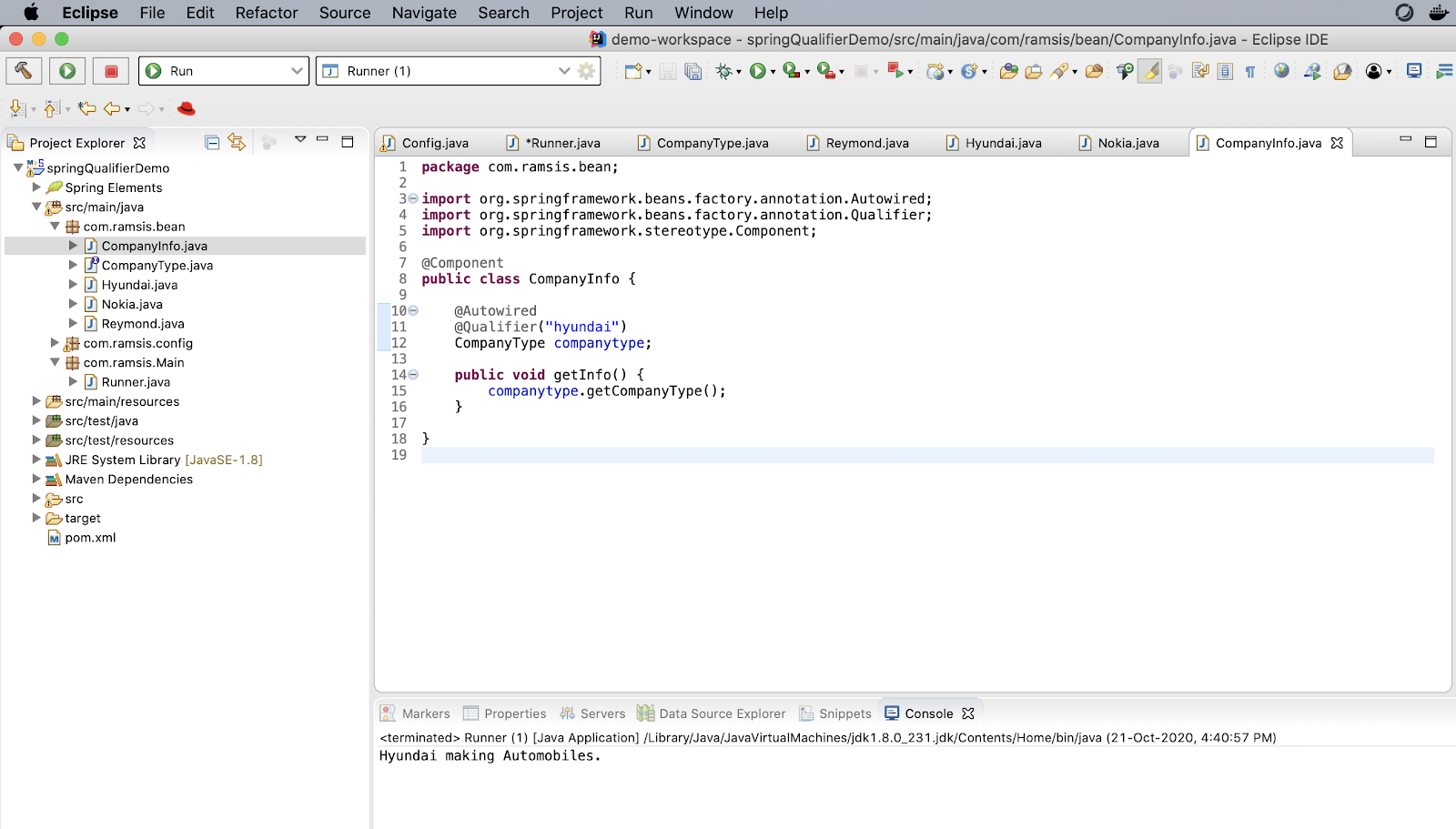1456x829 pixels.
Task: Select the Build hammer icon
Action: click(23, 70)
